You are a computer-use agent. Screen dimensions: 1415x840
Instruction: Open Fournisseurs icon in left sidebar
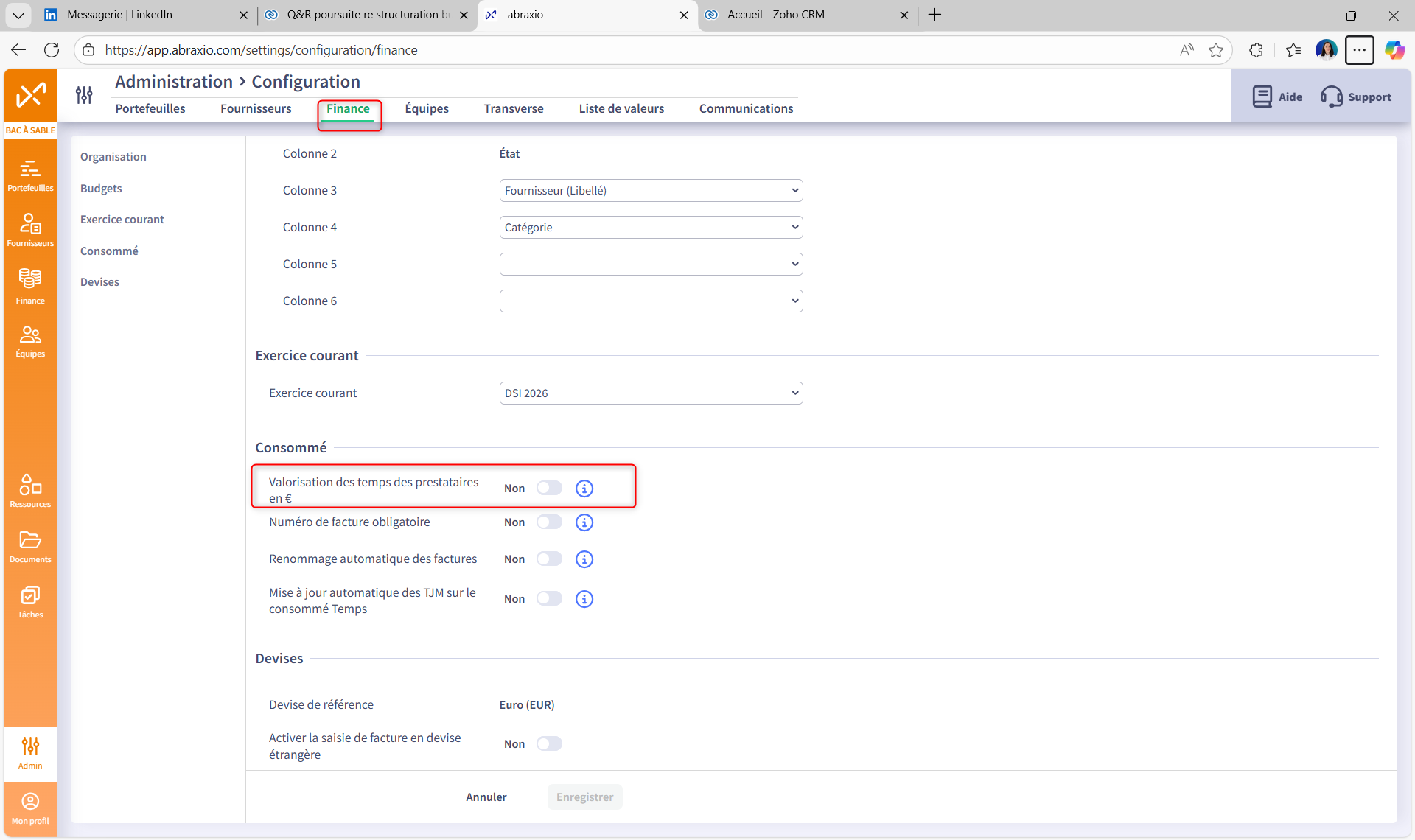(x=30, y=230)
